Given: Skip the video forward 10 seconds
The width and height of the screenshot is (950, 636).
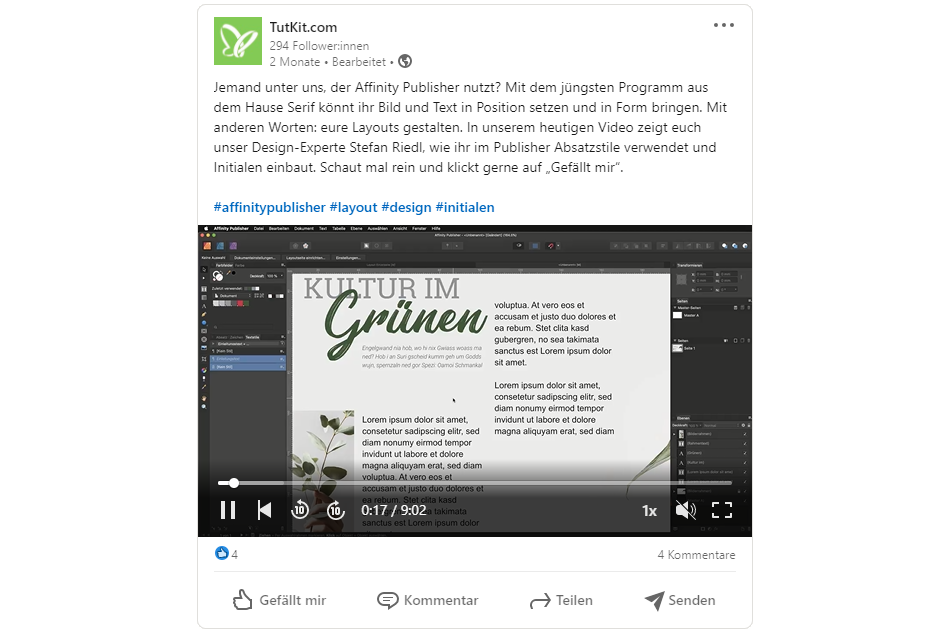Looking at the screenshot, I should [x=336, y=510].
